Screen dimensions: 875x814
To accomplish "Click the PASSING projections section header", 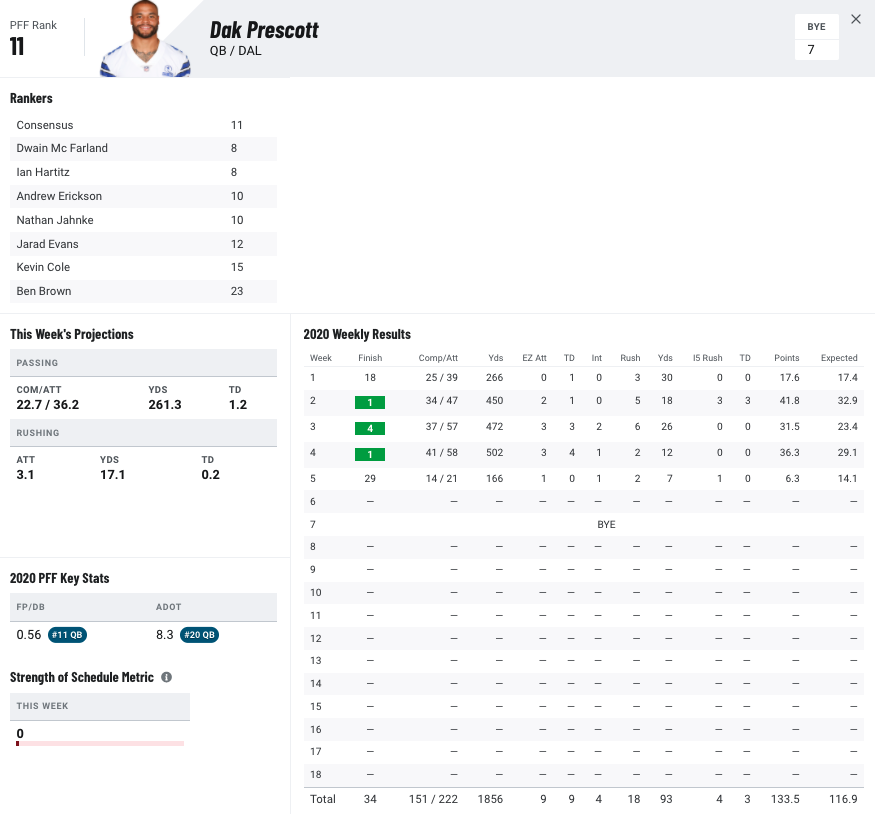I will point(143,363).
